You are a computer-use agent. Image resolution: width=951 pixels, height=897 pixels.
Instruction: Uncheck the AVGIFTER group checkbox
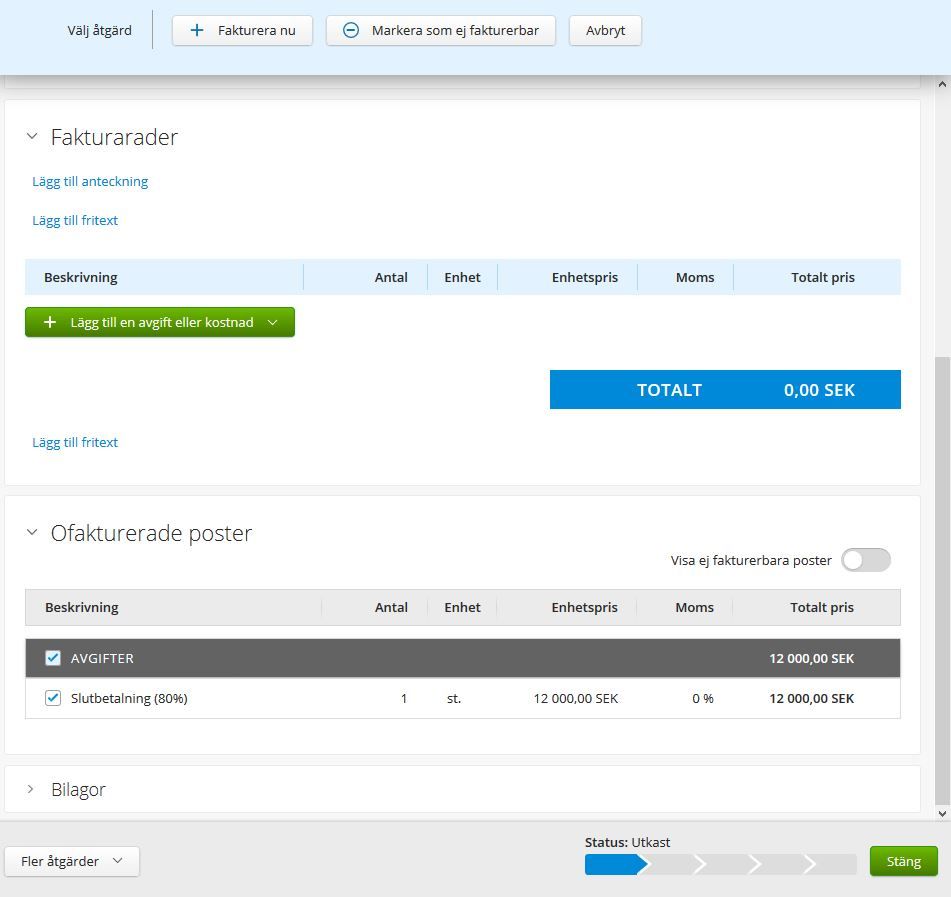[53, 658]
